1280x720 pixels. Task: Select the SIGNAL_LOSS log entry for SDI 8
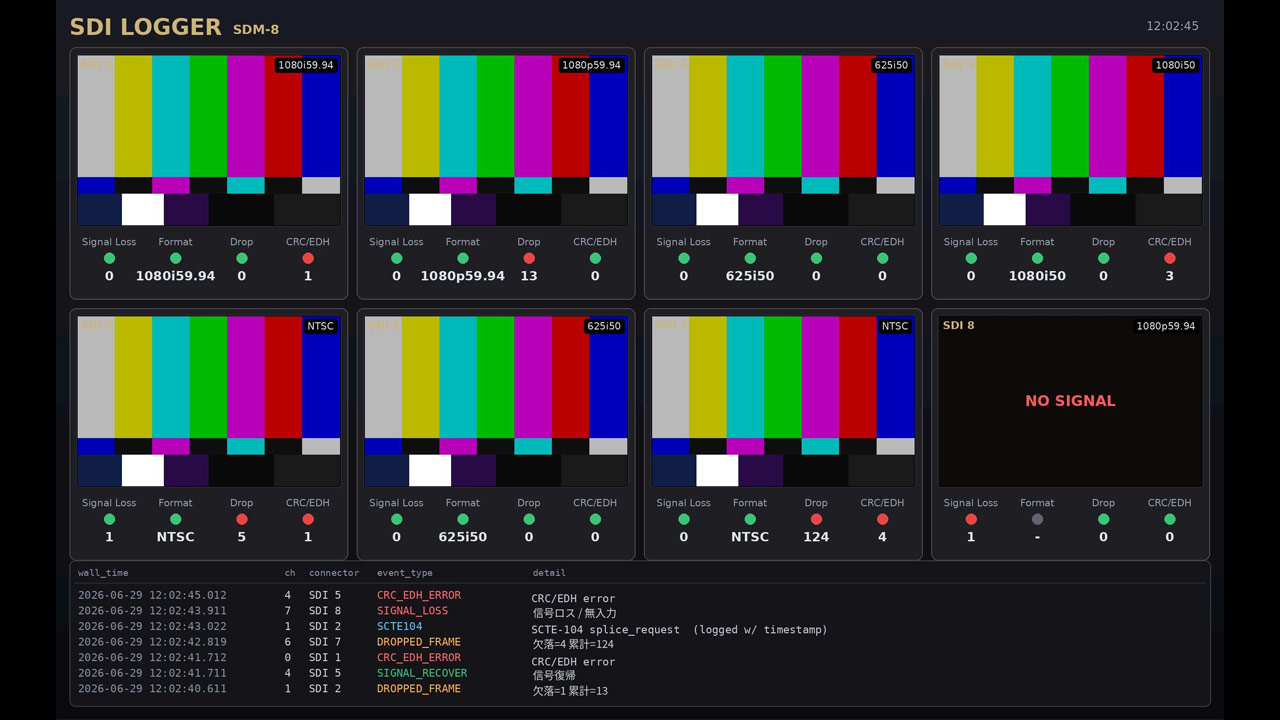coord(640,611)
